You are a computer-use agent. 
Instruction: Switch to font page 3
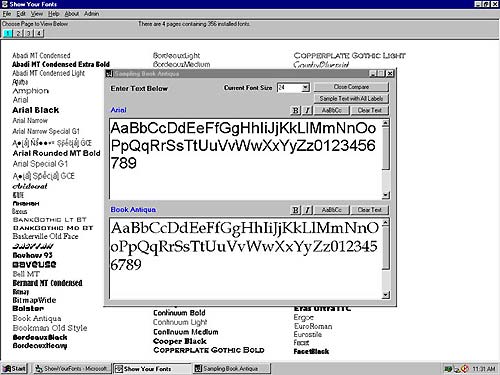[29, 33]
